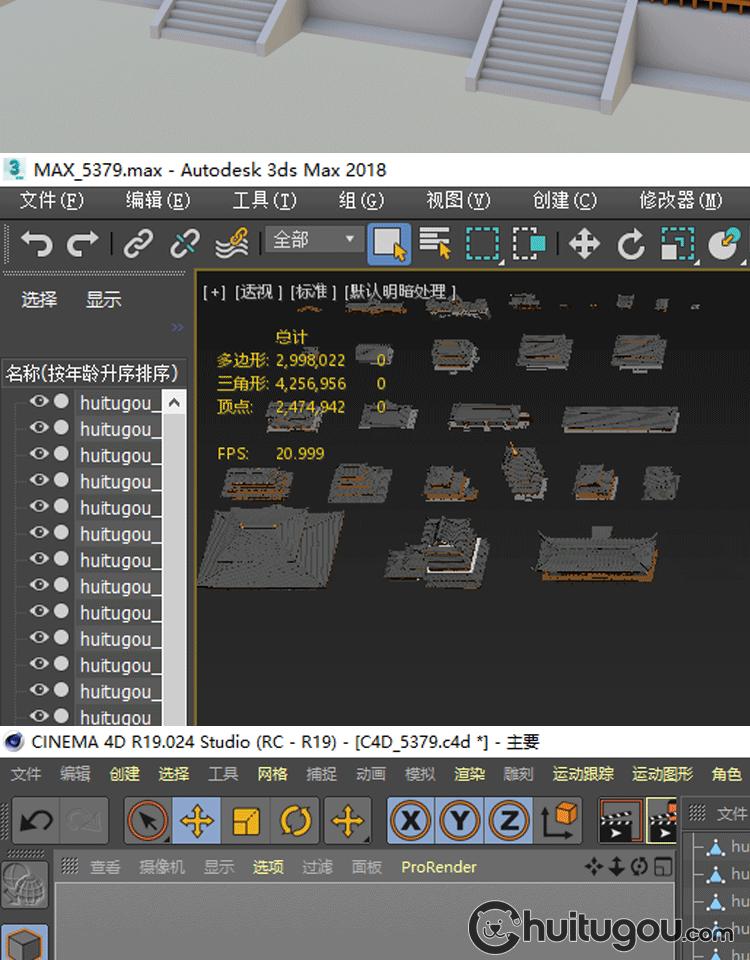The width and height of the screenshot is (750, 960).
Task: Open the 修改器(M) menu in 3ds Max
Action: coord(680,200)
